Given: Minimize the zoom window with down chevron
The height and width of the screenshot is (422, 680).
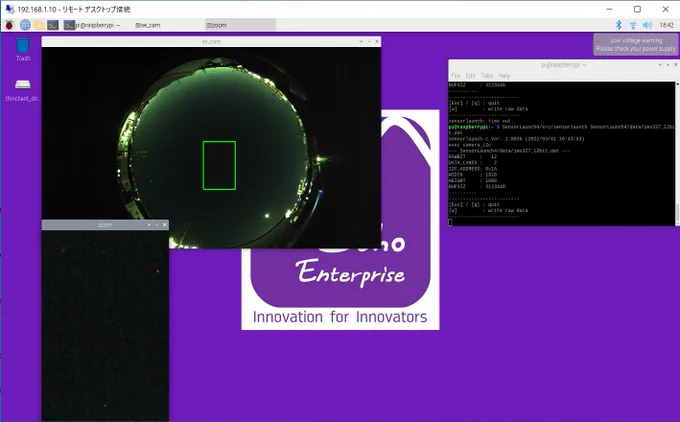Looking at the screenshot, I should [149, 225].
